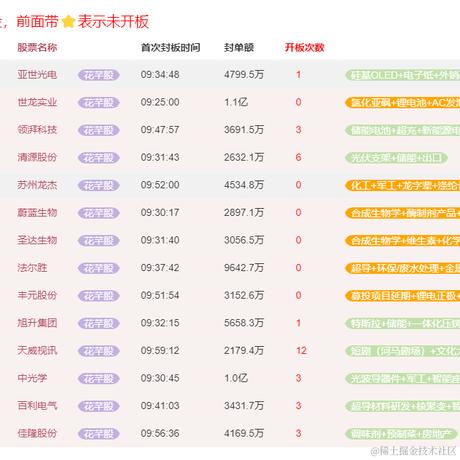Click the amount 3691.5万
Viewport: 460px width, 460px height.
pos(244,130)
